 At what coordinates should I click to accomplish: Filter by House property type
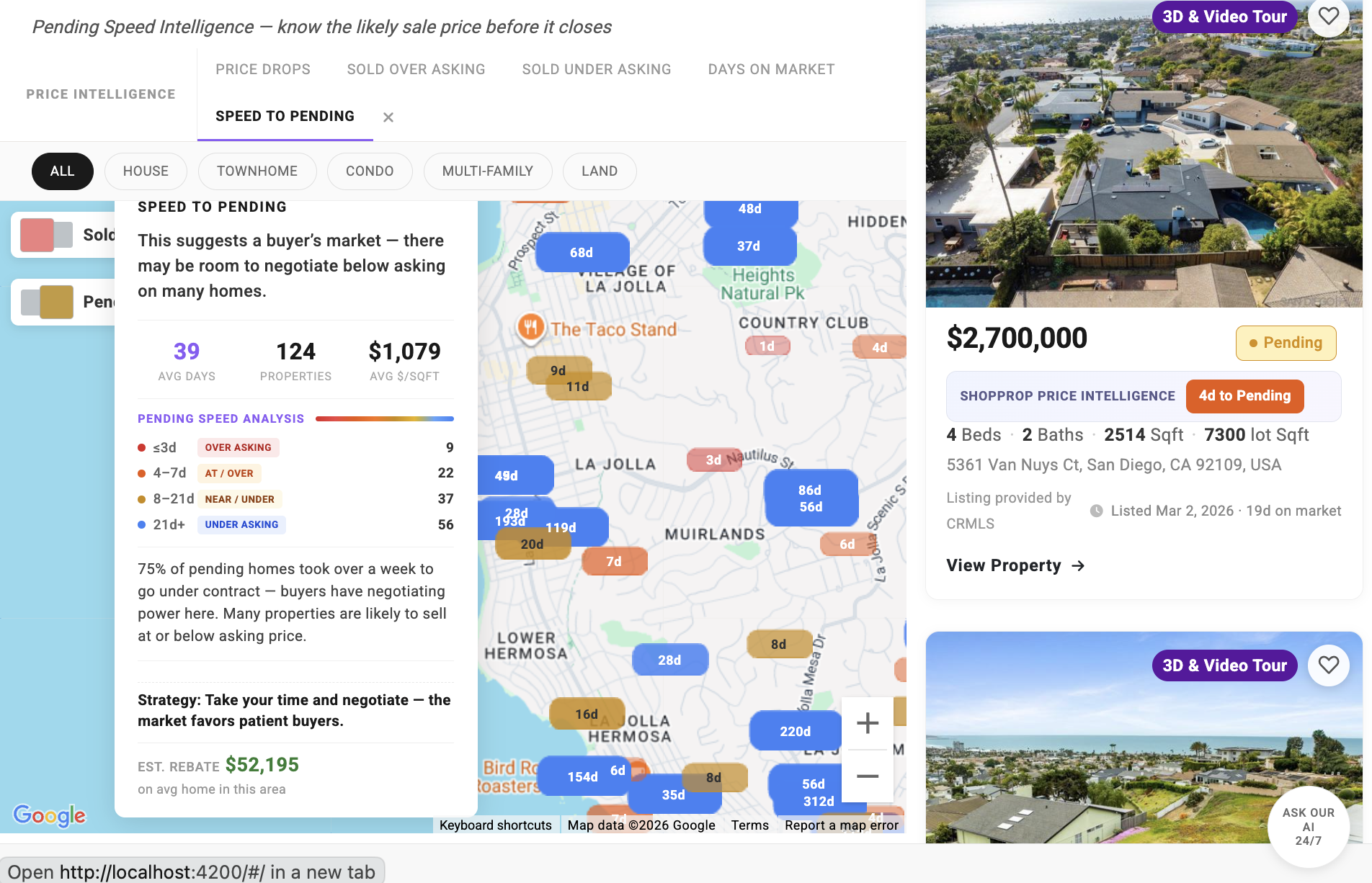click(x=146, y=171)
